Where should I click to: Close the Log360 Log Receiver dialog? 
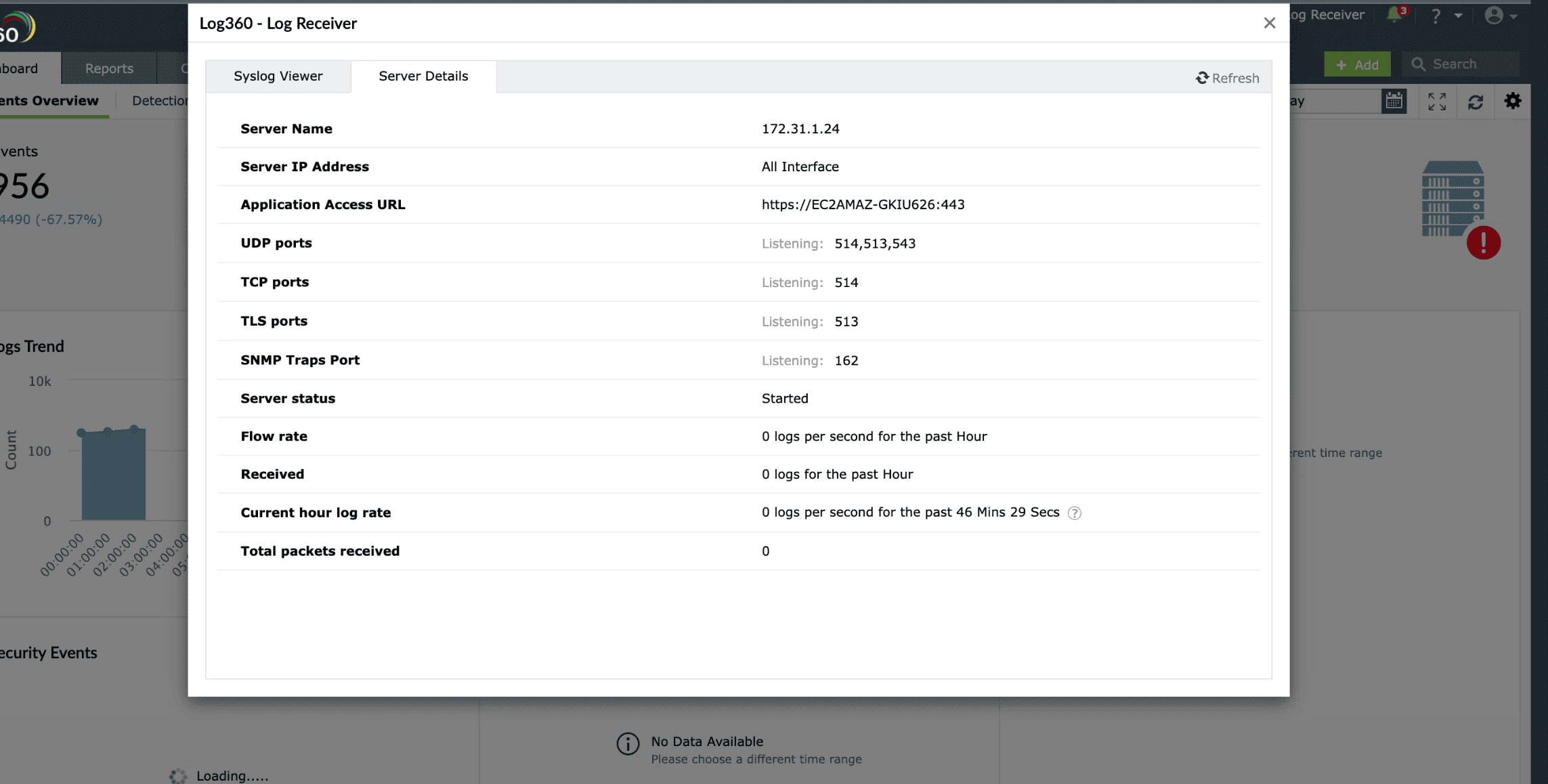click(x=1269, y=23)
